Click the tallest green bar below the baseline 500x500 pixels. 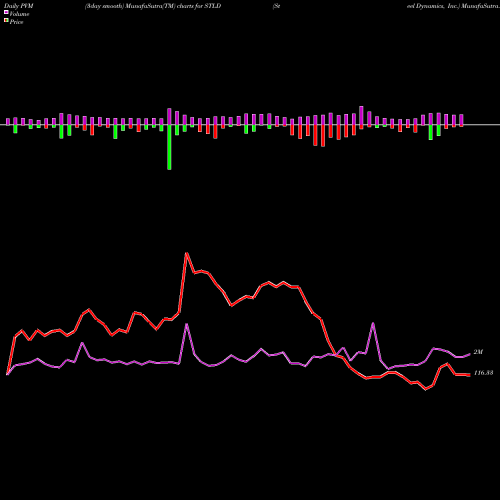click(x=169, y=147)
